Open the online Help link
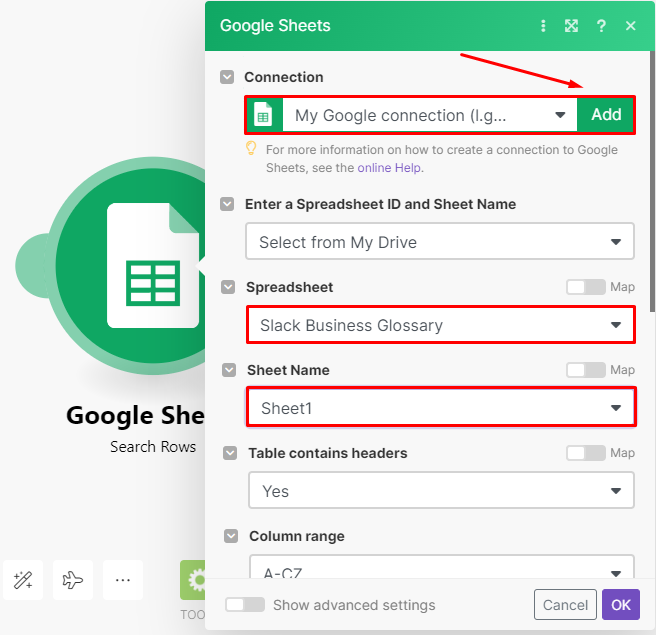This screenshot has width=656, height=635. (x=389, y=168)
